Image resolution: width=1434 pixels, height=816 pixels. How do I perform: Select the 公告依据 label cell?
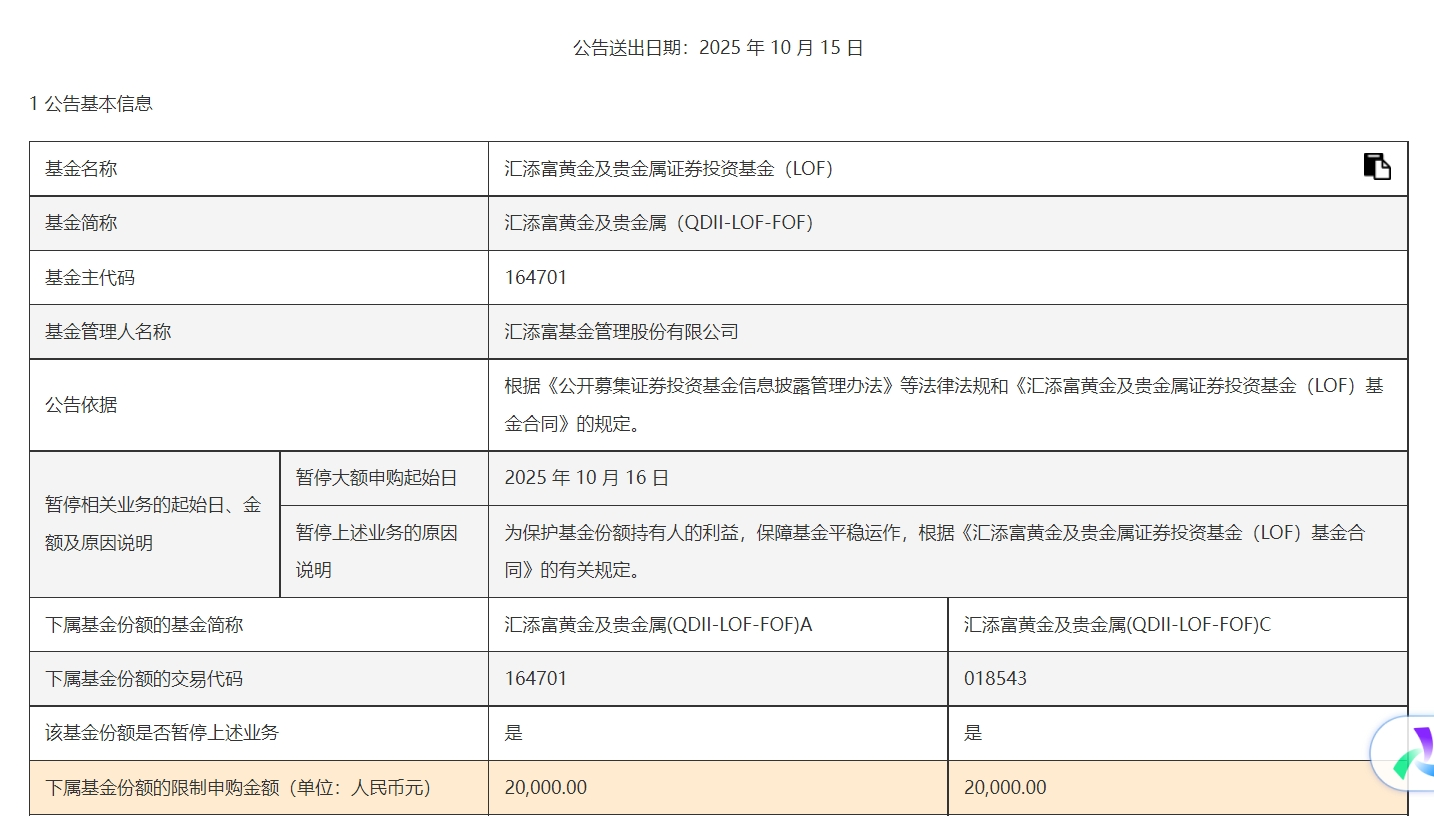coord(259,405)
